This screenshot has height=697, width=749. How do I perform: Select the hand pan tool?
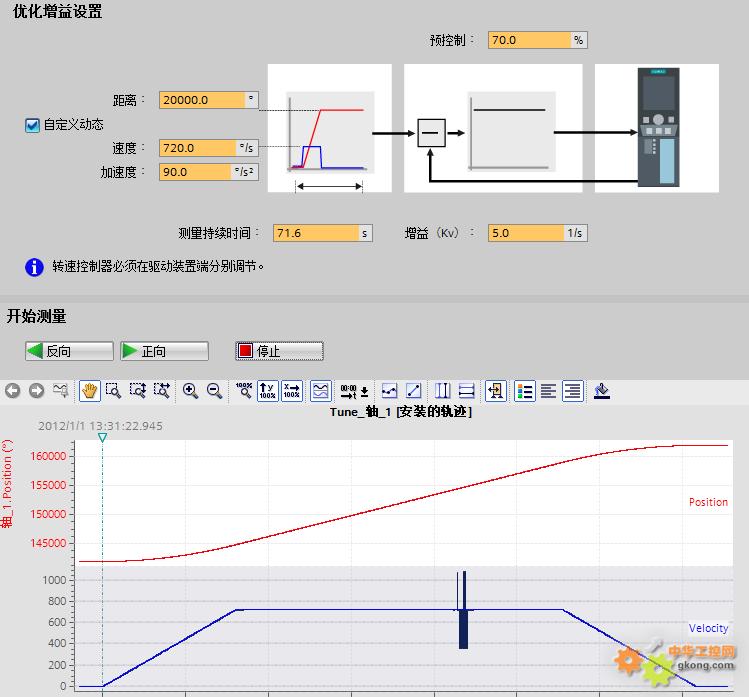click(x=89, y=391)
